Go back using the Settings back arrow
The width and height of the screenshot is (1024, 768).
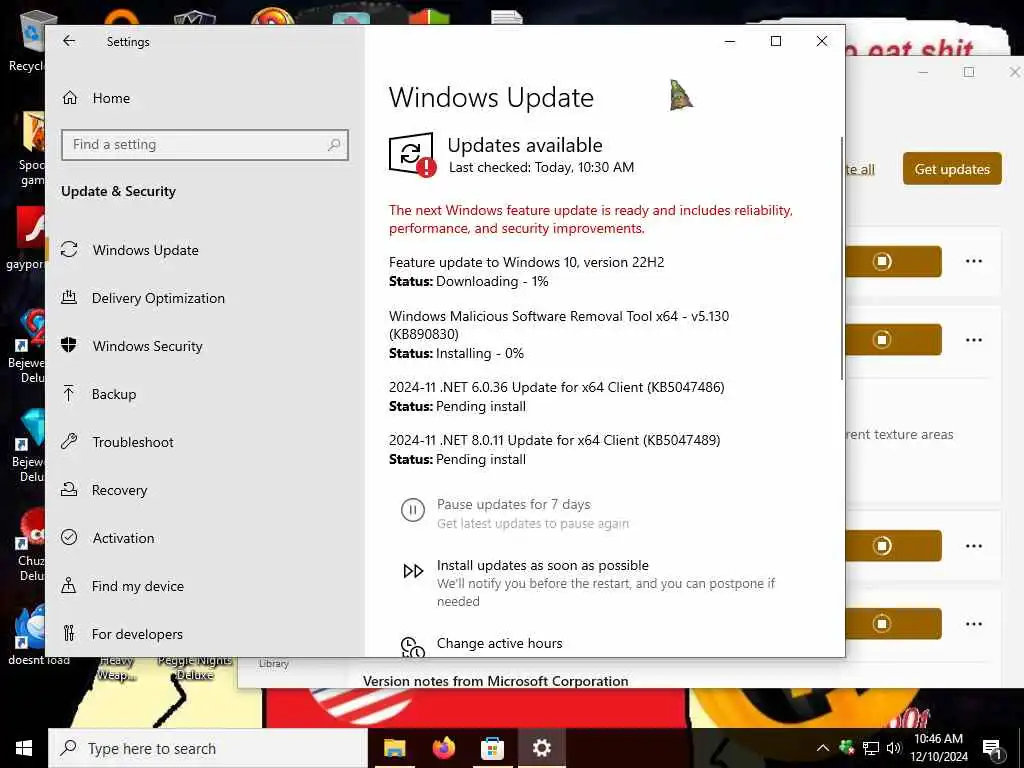[x=69, y=41]
